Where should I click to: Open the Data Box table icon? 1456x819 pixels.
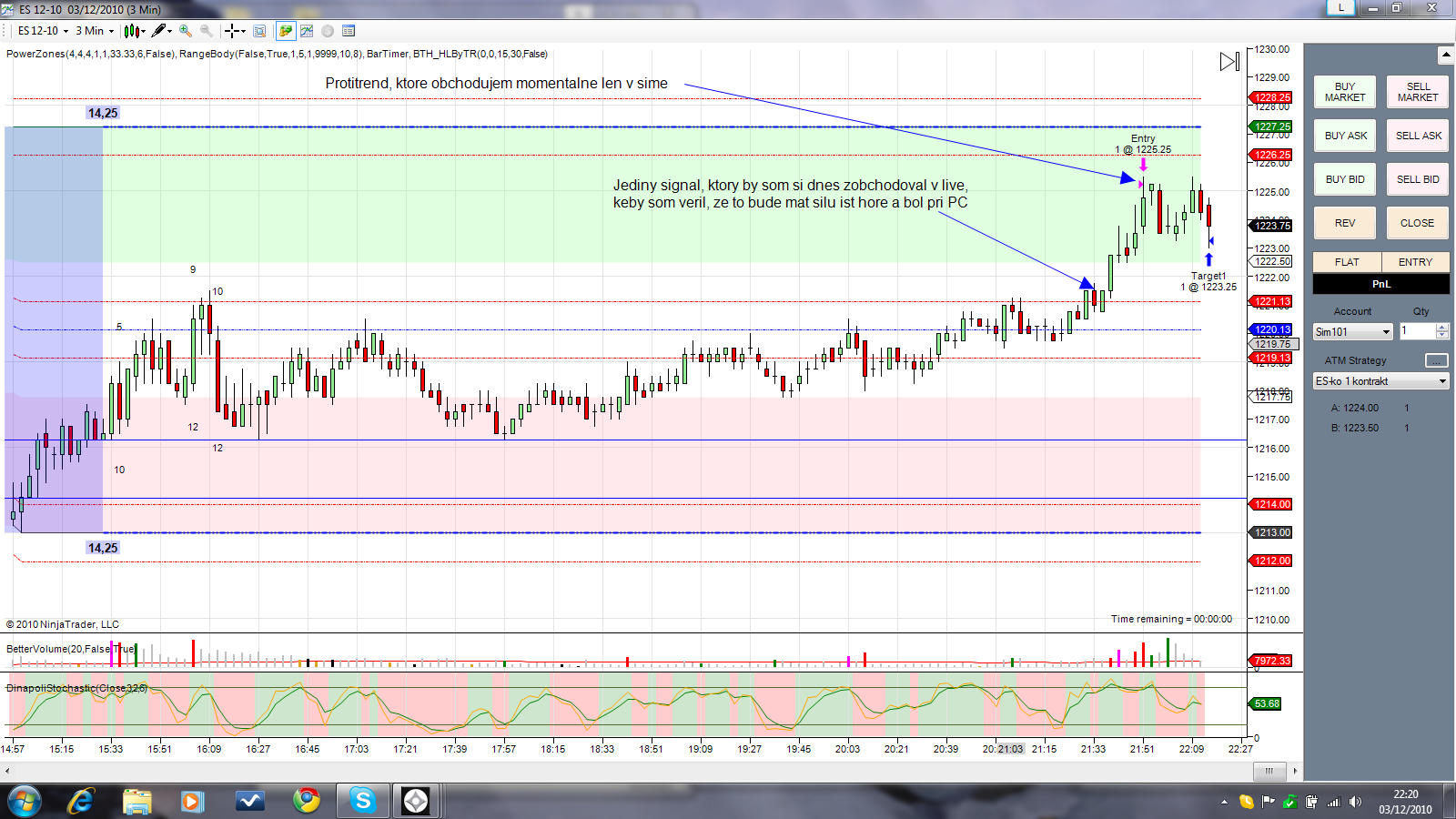[x=349, y=31]
